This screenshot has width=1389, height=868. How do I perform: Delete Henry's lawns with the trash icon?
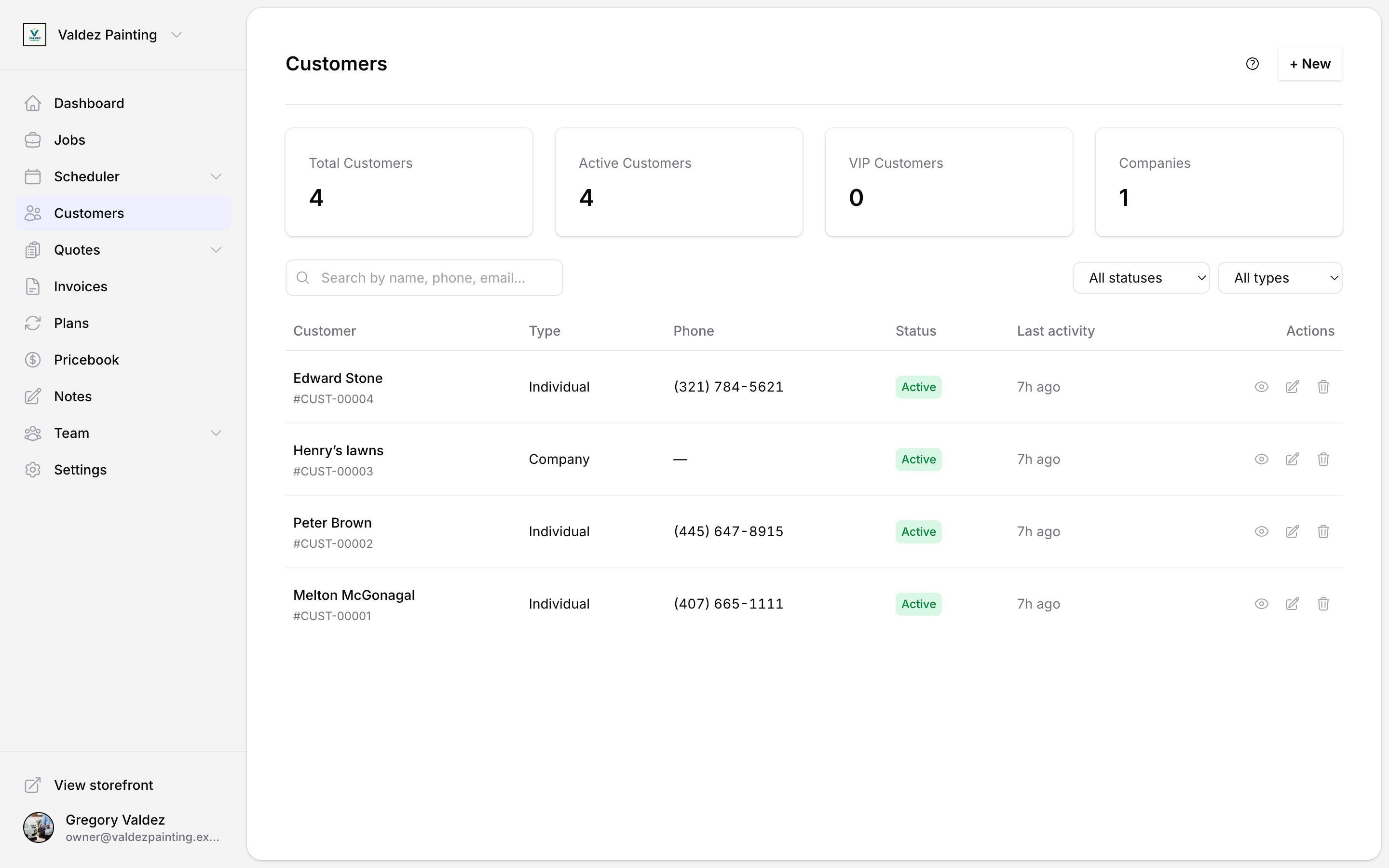[1323, 459]
